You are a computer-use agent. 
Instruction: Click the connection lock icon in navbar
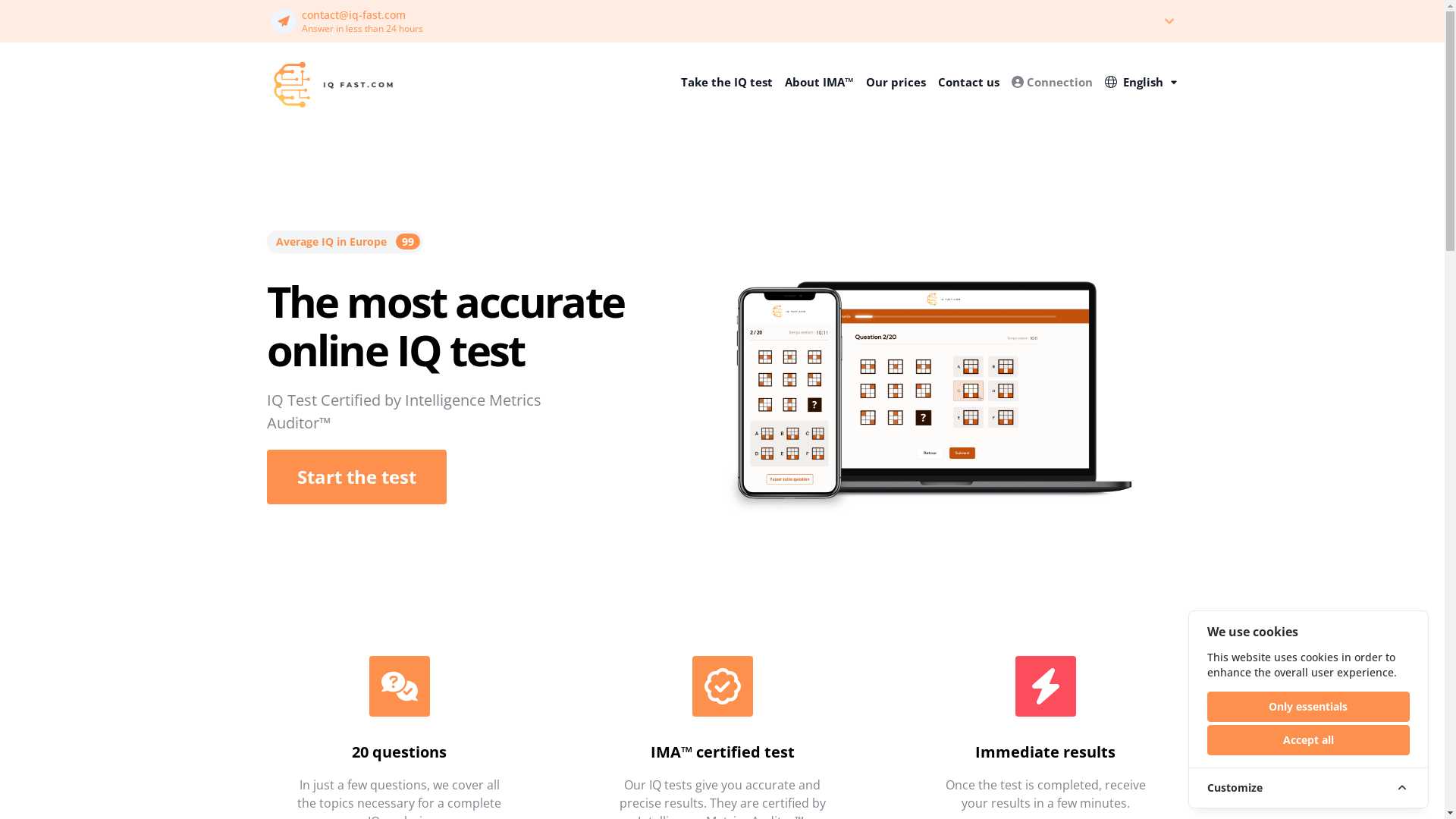1017,82
